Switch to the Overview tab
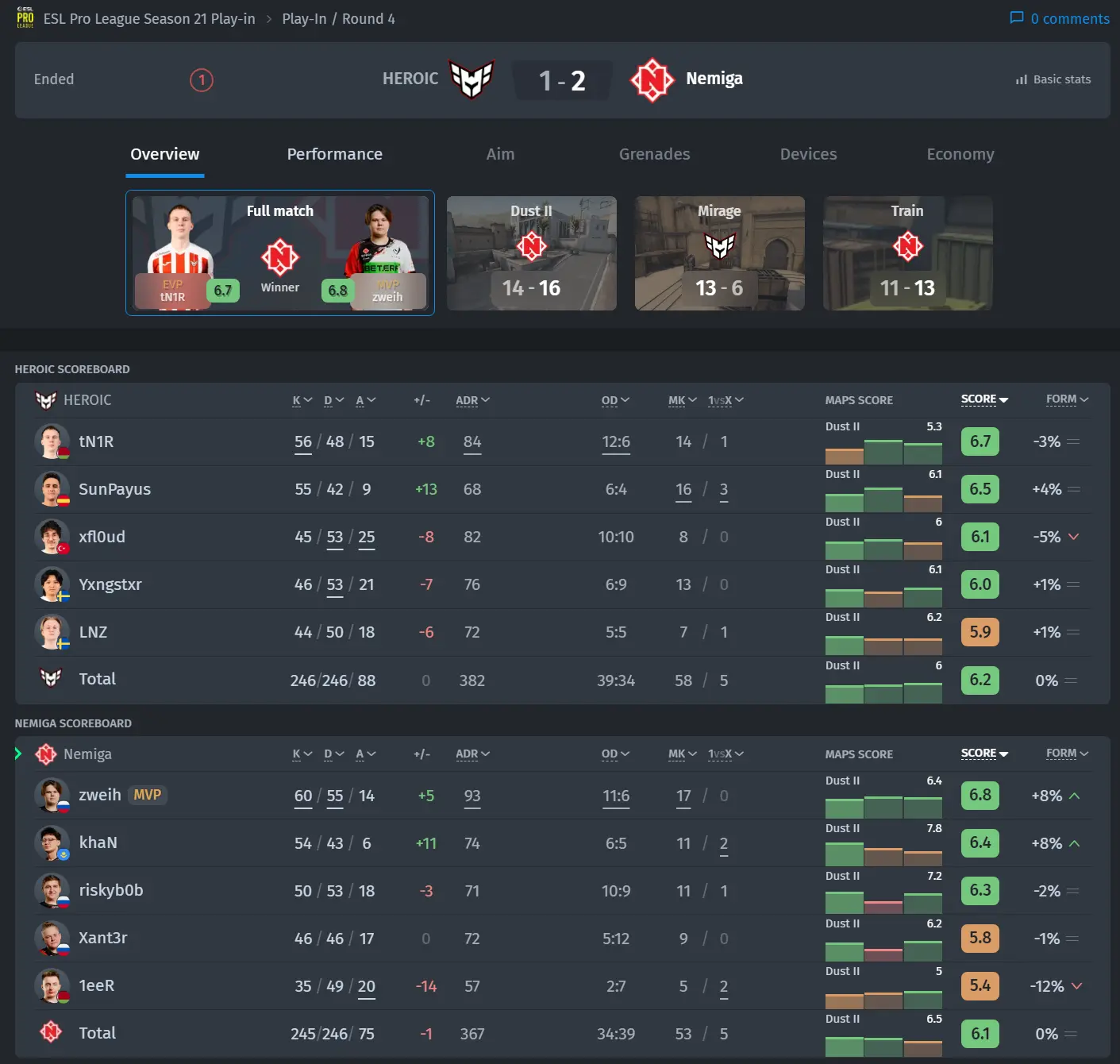The width and height of the screenshot is (1120, 1064). tap(165, 155)
